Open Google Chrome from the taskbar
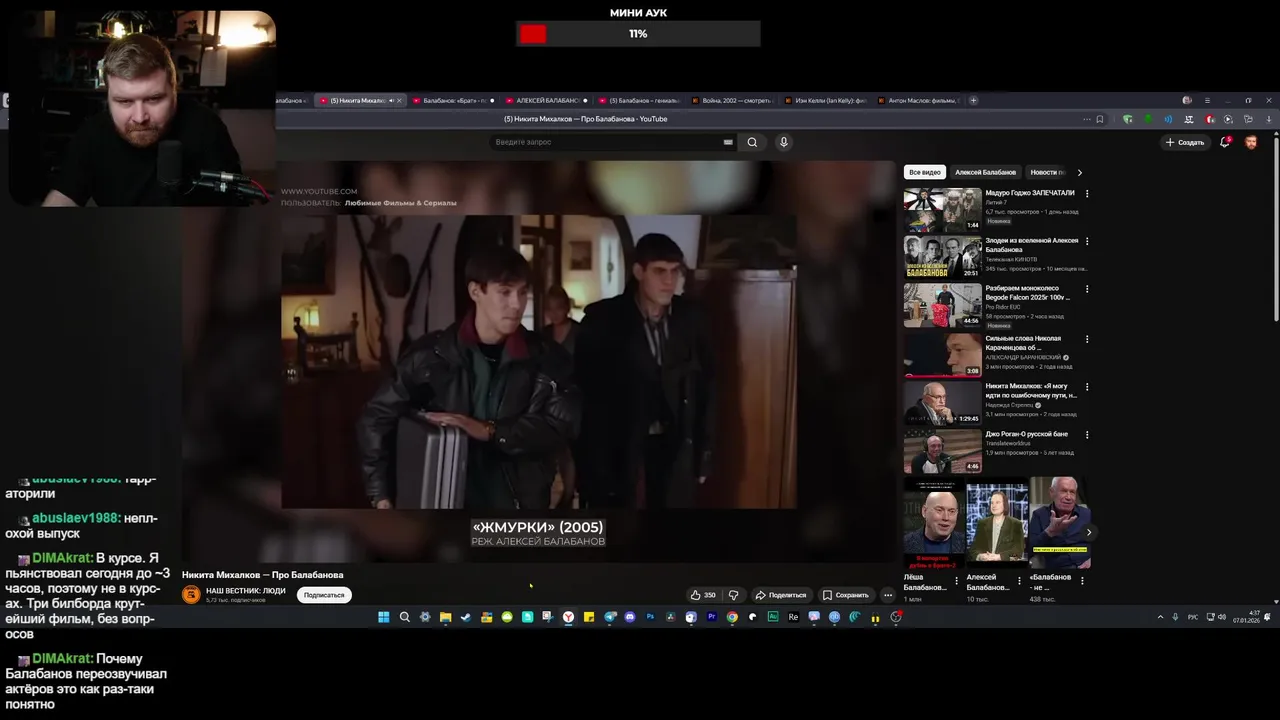The height and width of the screenshot is (720, 1280). [732, 617]
